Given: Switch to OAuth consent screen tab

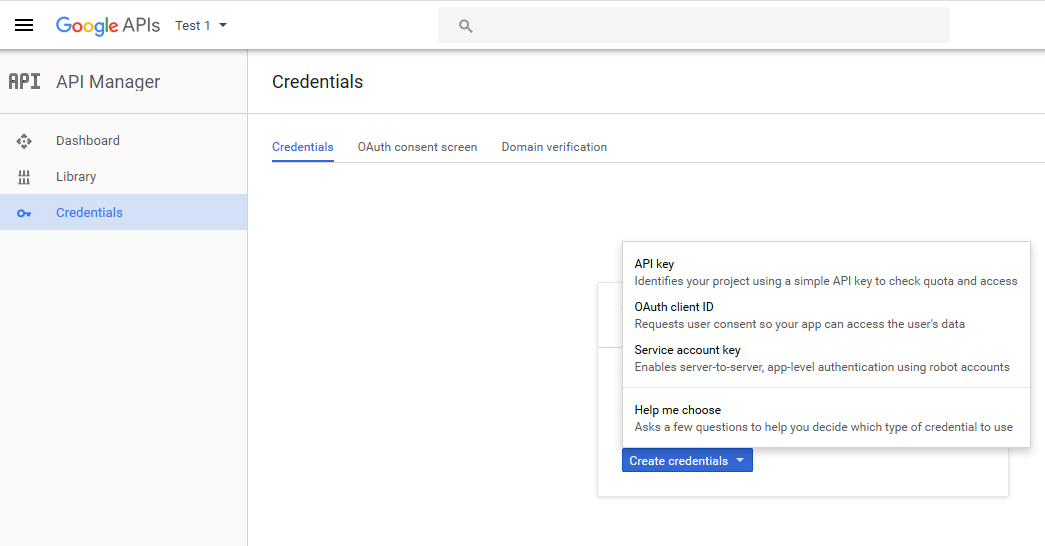Looking at the screenshot, I should pos(417,147).
